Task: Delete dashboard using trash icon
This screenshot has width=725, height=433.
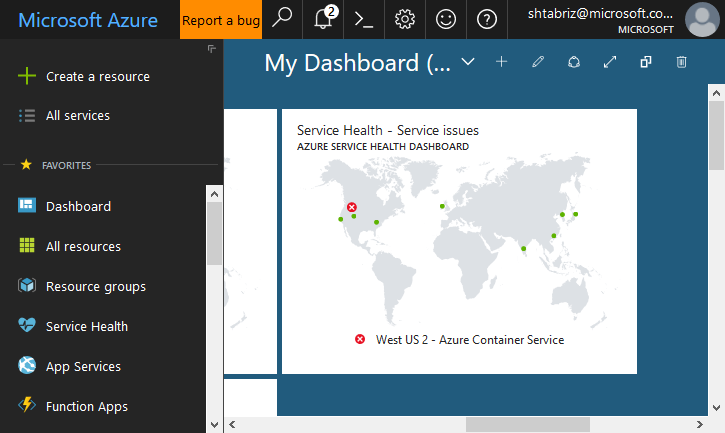Action: click(682, 62)
